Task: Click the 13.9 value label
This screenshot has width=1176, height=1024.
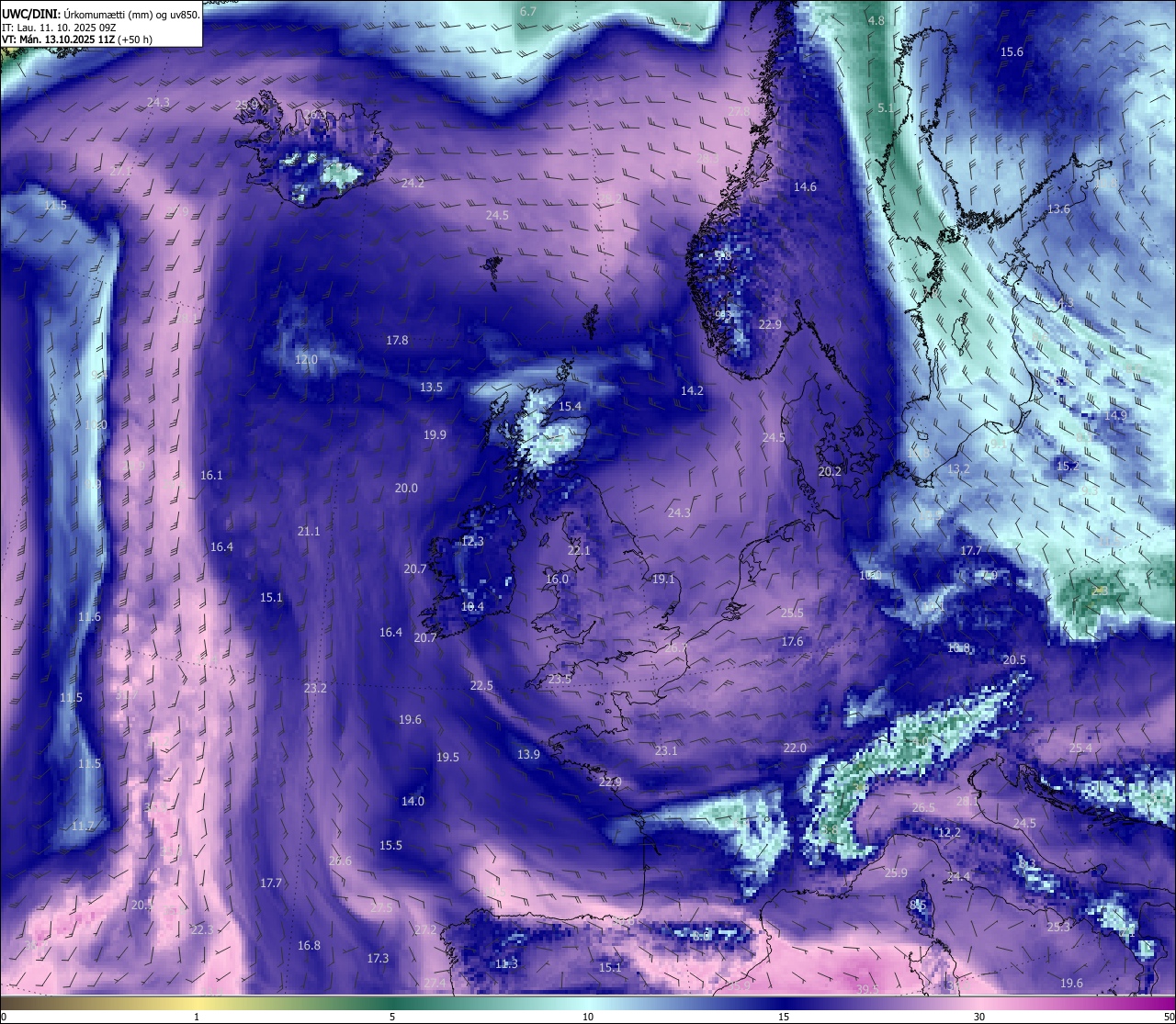Action: (528, 754)
